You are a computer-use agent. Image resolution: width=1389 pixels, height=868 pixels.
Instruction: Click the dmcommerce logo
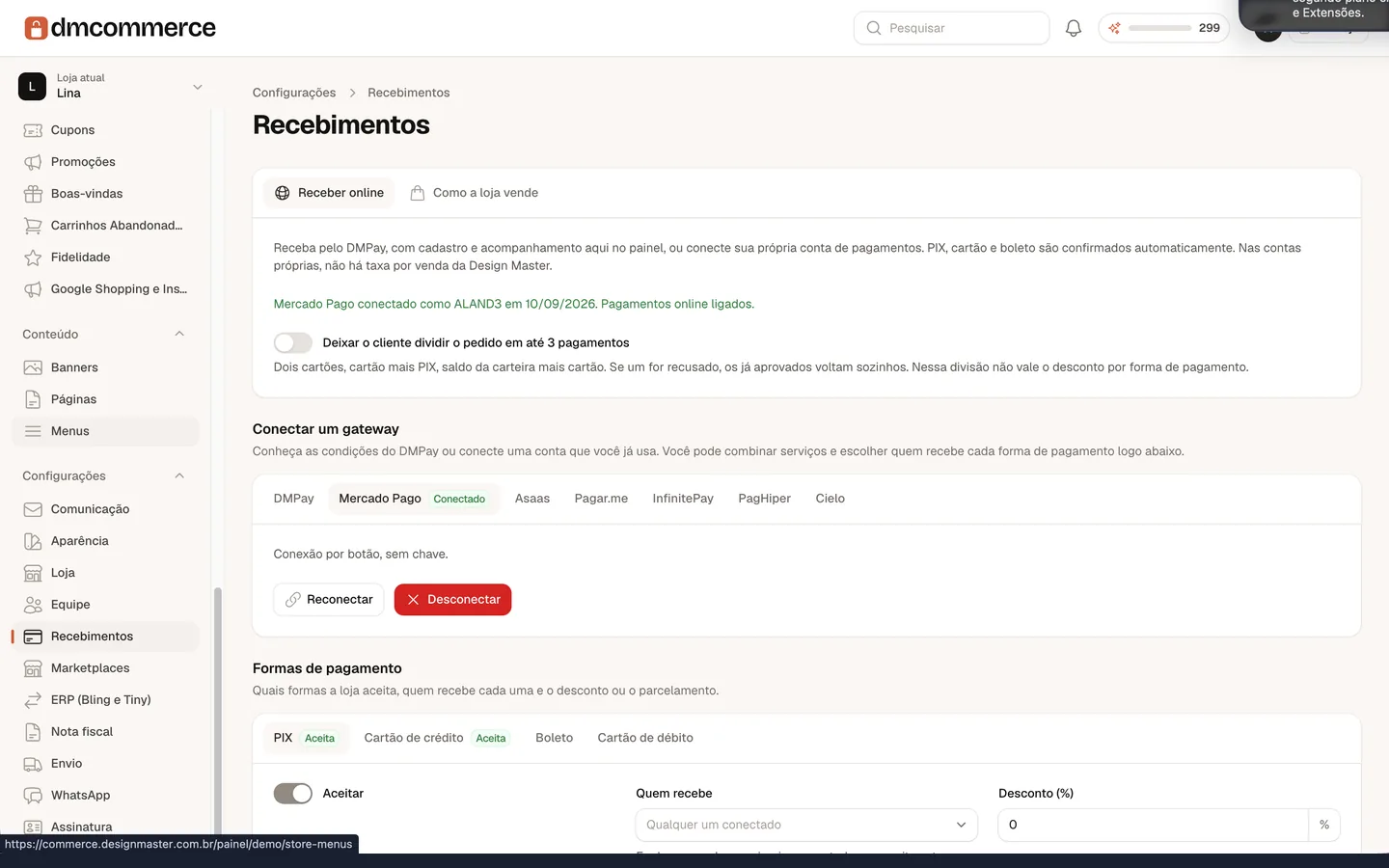(x=120, y=28)
